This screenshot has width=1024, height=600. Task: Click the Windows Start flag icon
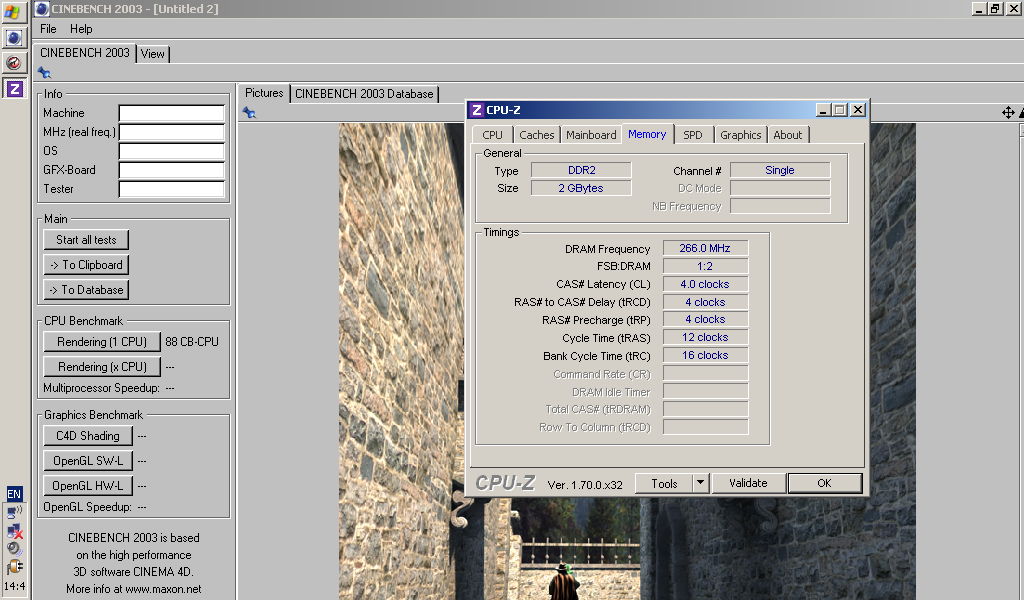coord(13,12)
